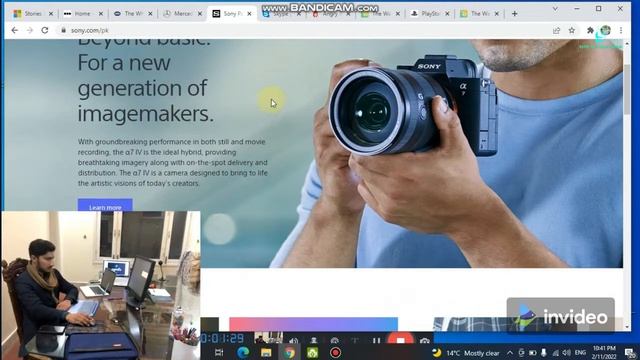Click the 'imagemakers.' headline text

coord(146,113)
